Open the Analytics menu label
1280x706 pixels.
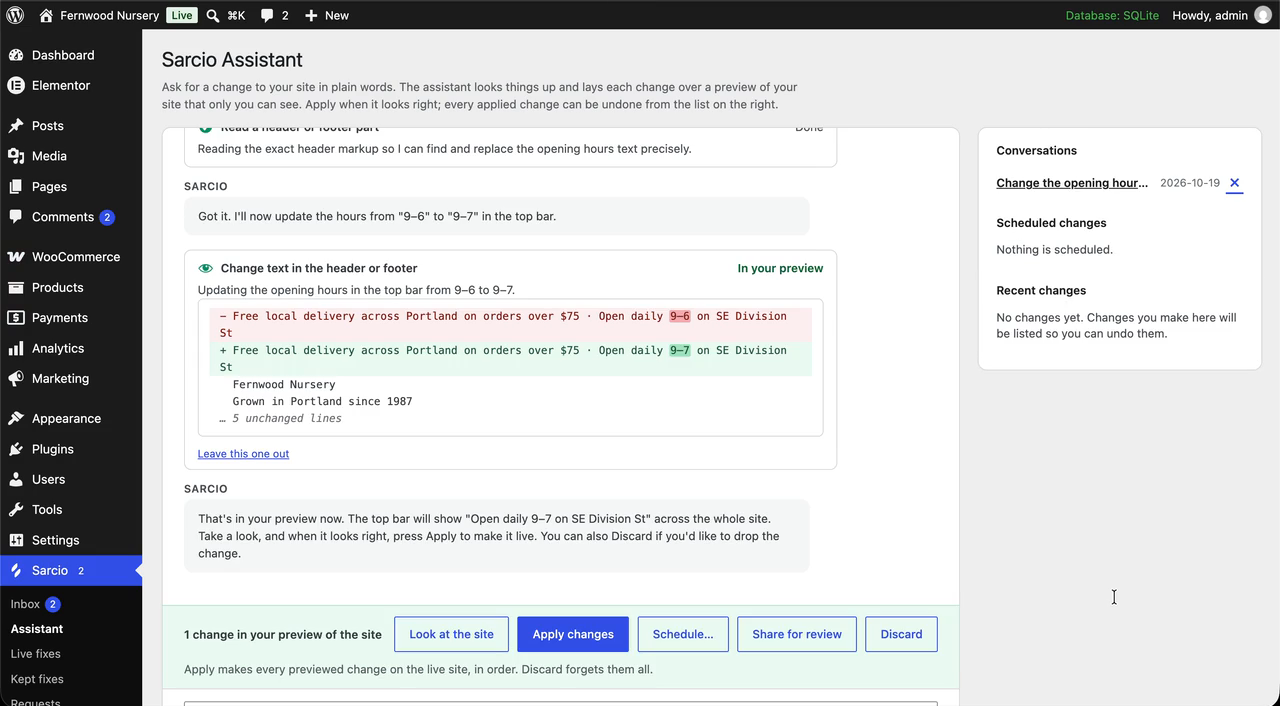[x=58, y=348]
